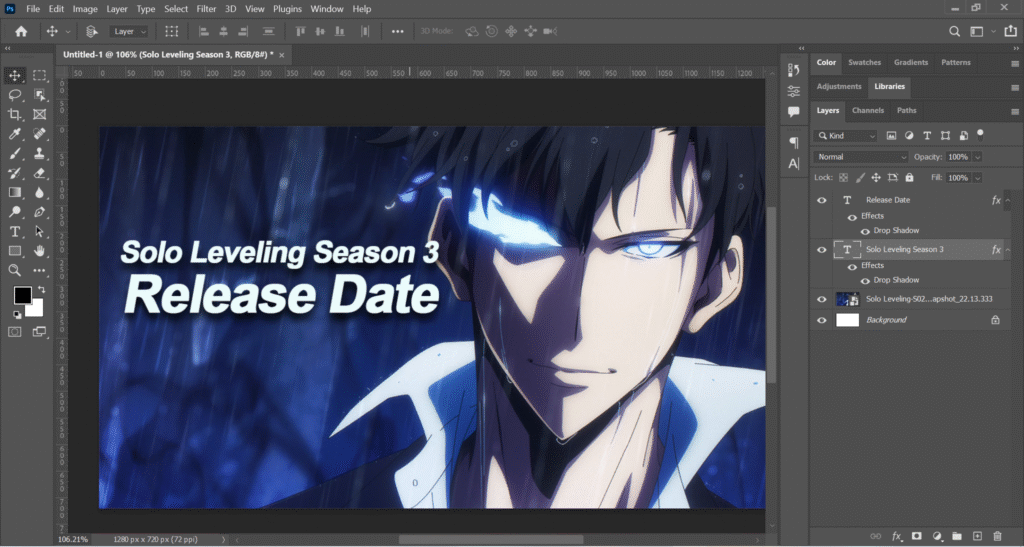Viewport: 1024px width, 547px height.
Task: Select the Hand tool
Action: pos(39,251)
